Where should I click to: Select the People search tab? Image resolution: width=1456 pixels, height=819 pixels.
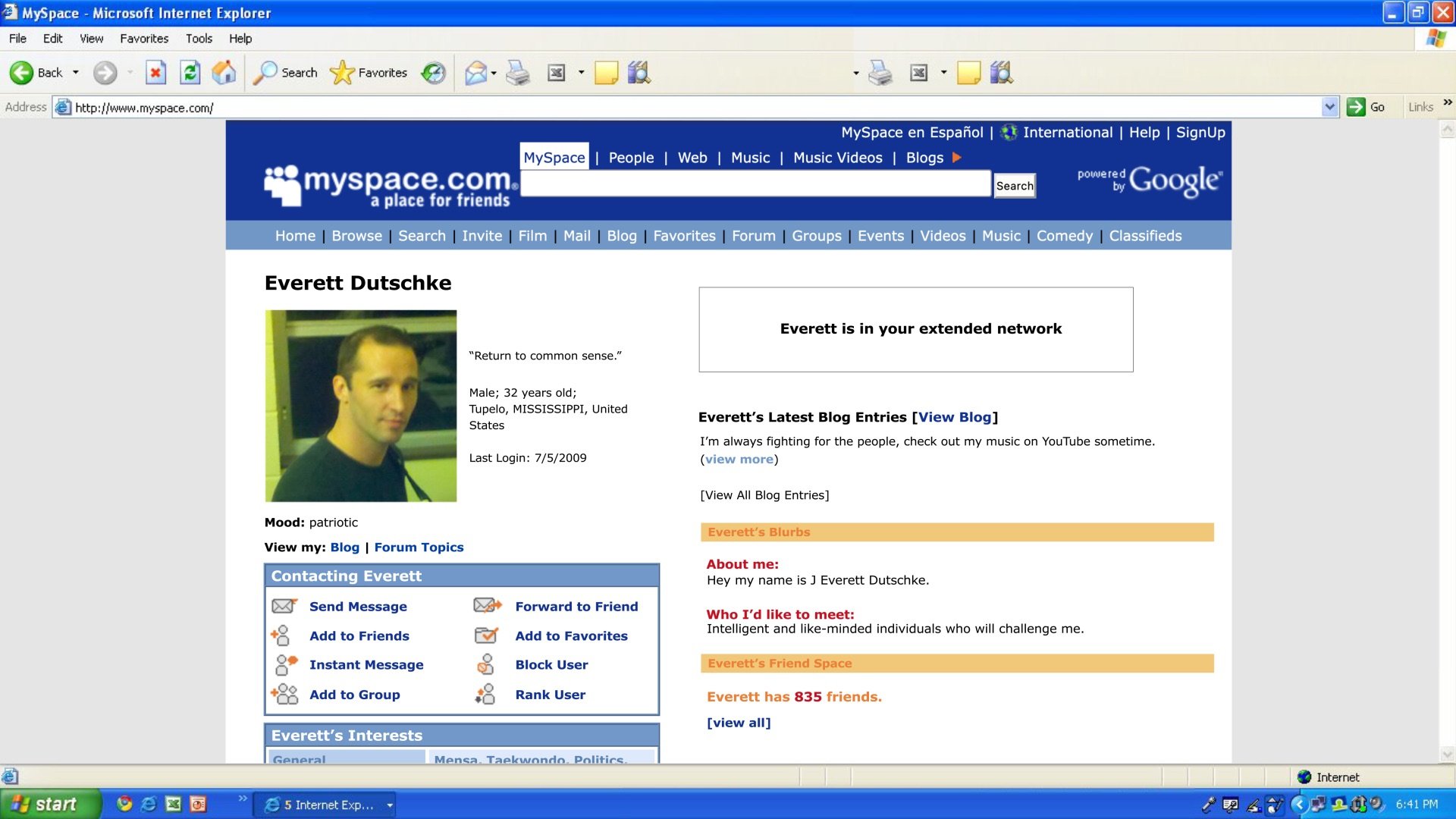pos(631,158)
